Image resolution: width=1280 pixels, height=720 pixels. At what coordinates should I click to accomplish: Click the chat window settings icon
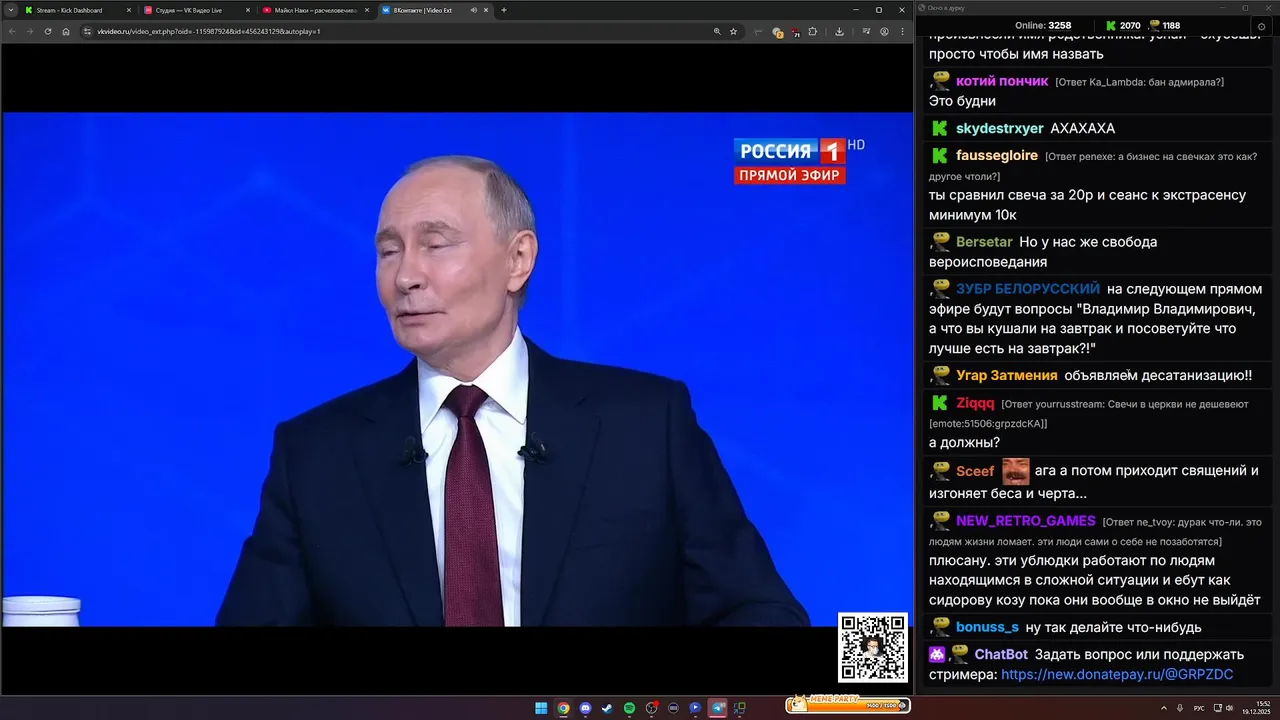coord(1260,26)
